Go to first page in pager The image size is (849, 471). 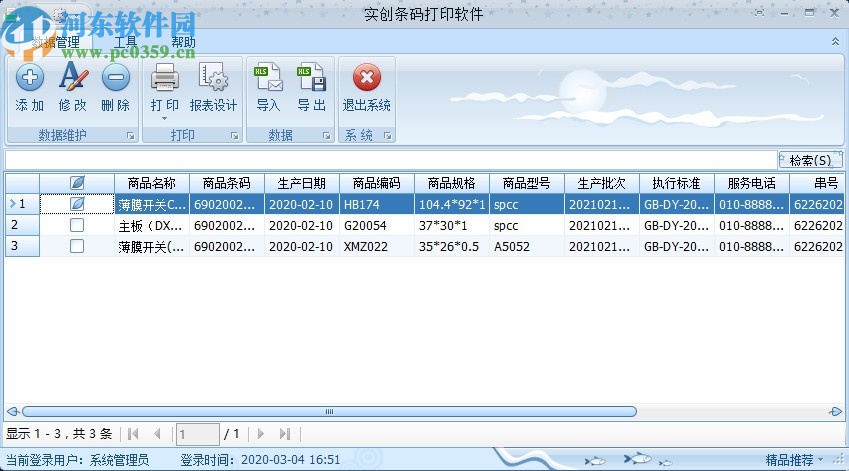point(133,434)
